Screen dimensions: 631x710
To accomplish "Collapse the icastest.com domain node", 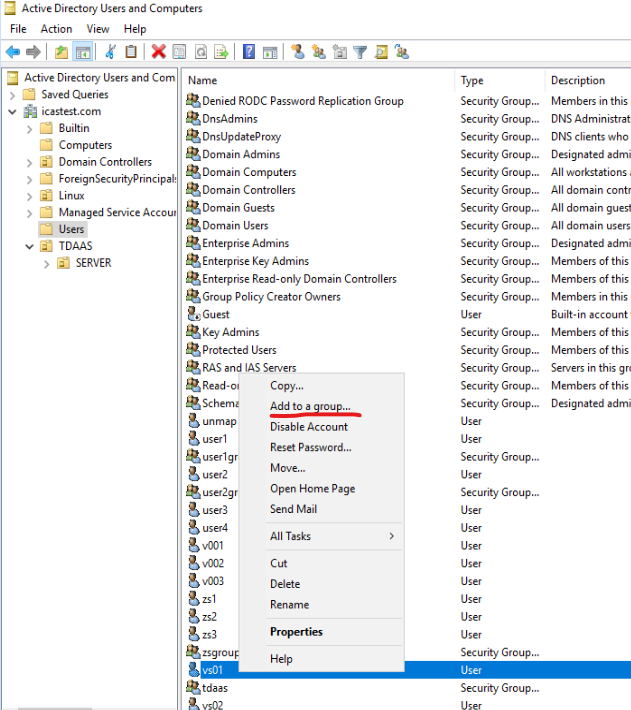I will tap(13, 112).
